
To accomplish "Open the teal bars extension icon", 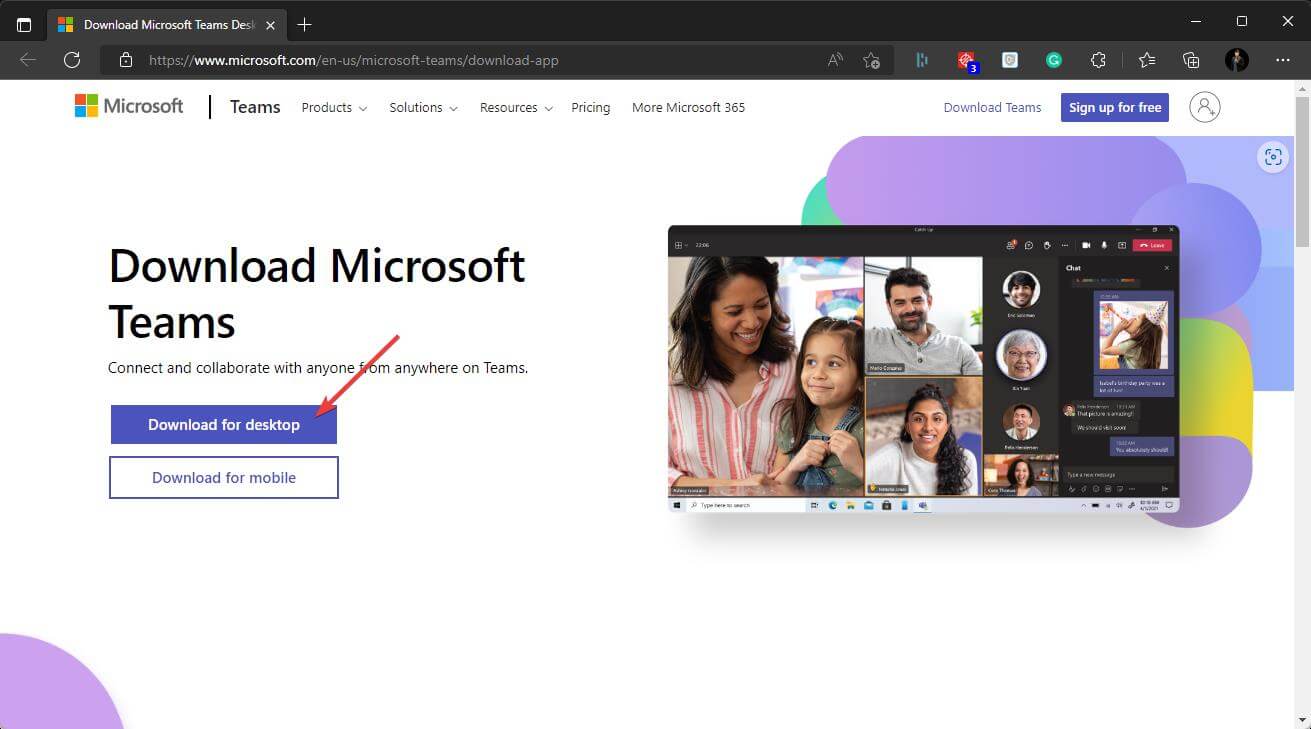I will coord(921,60).
